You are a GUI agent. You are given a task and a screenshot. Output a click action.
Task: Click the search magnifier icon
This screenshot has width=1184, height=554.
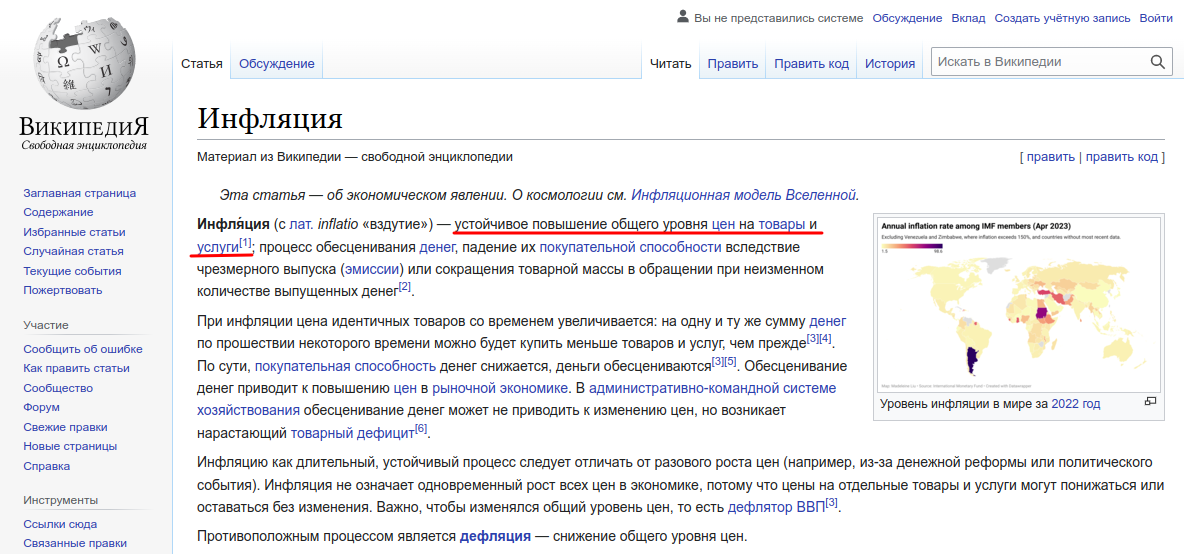(x=1157, y=63)
